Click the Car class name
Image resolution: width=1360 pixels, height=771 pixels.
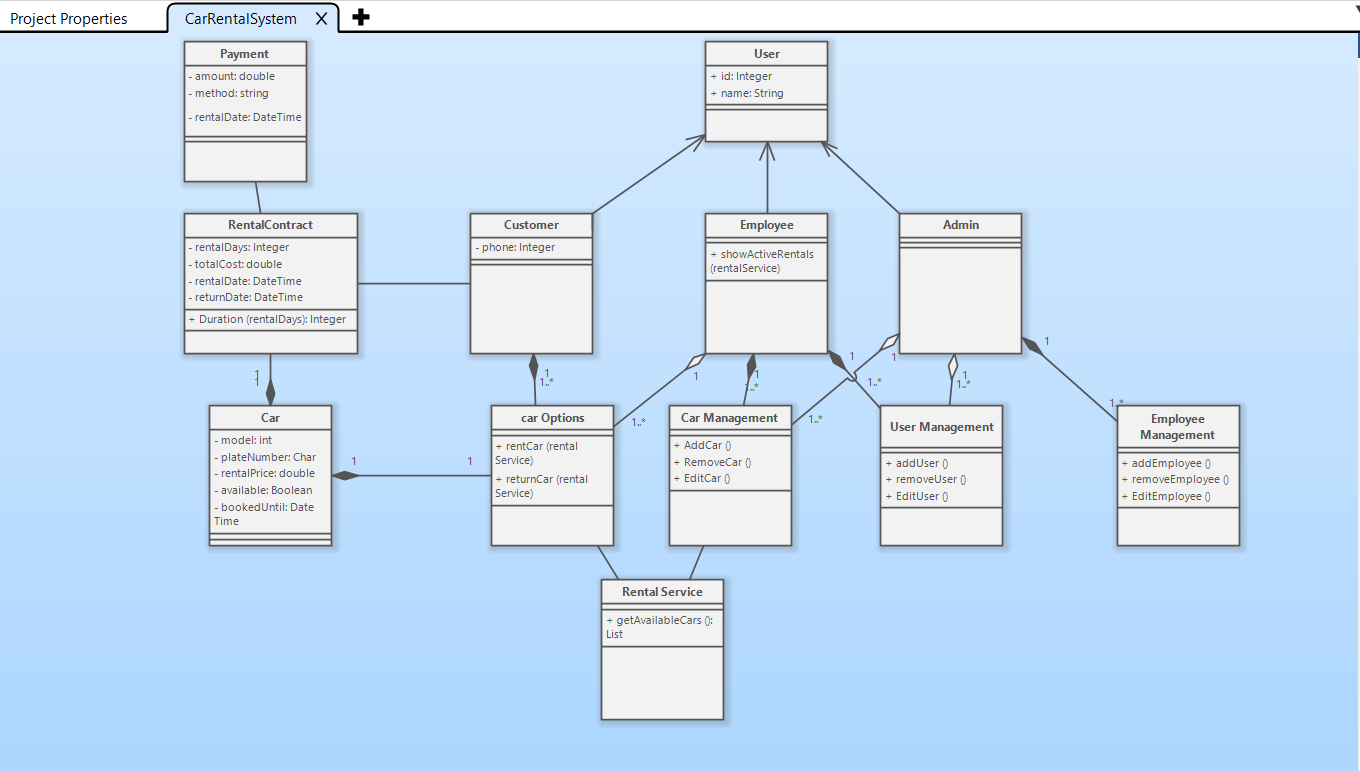270,418
